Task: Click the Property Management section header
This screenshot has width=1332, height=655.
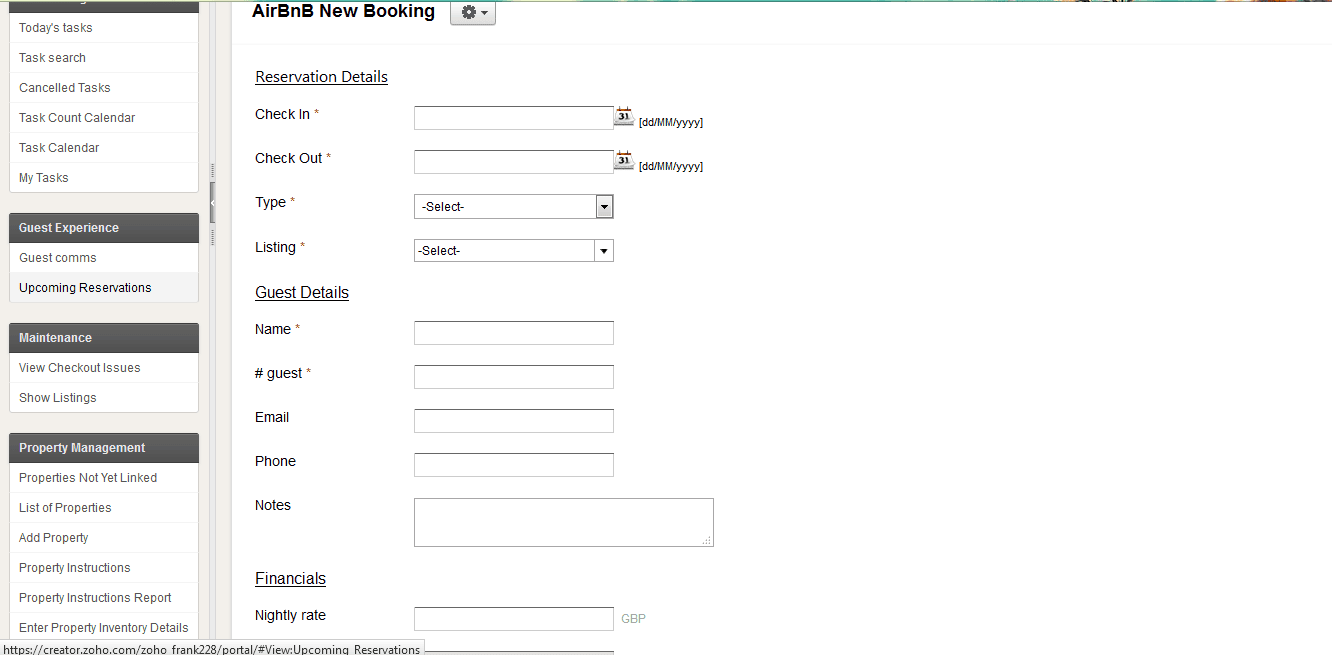Action: point(104,448)
